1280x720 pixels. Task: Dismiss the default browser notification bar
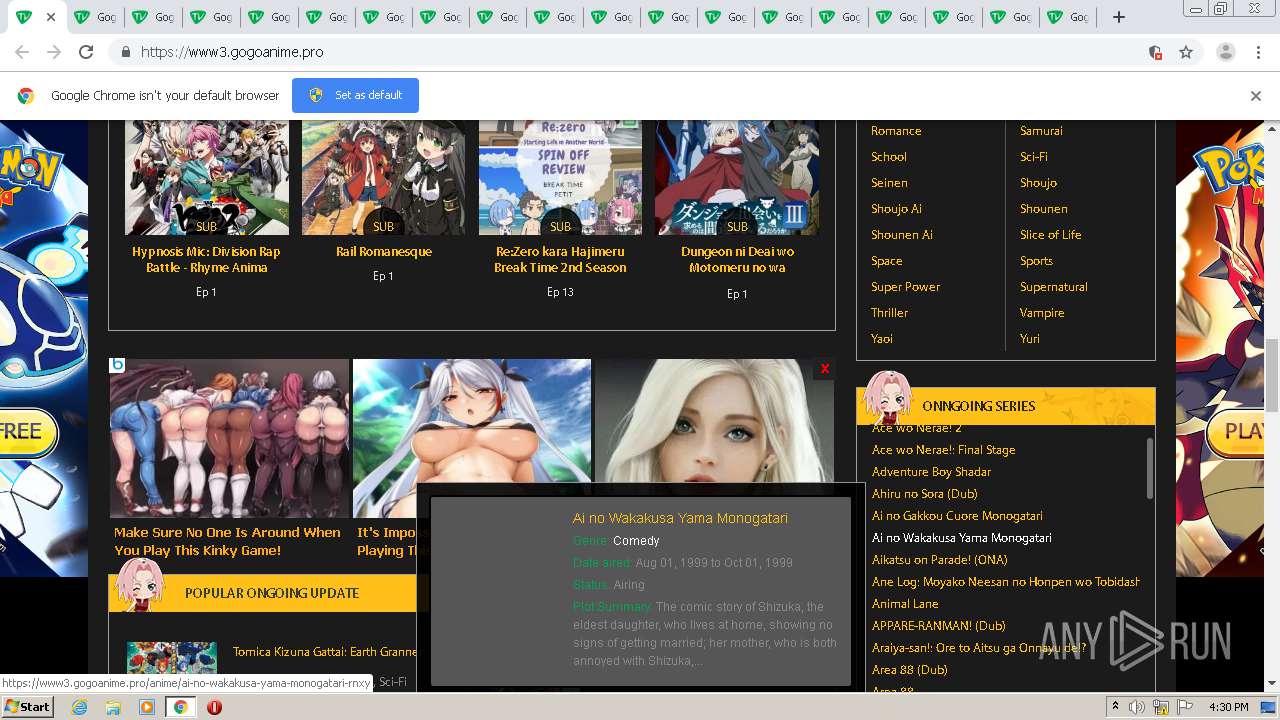tap(1256, 96)
